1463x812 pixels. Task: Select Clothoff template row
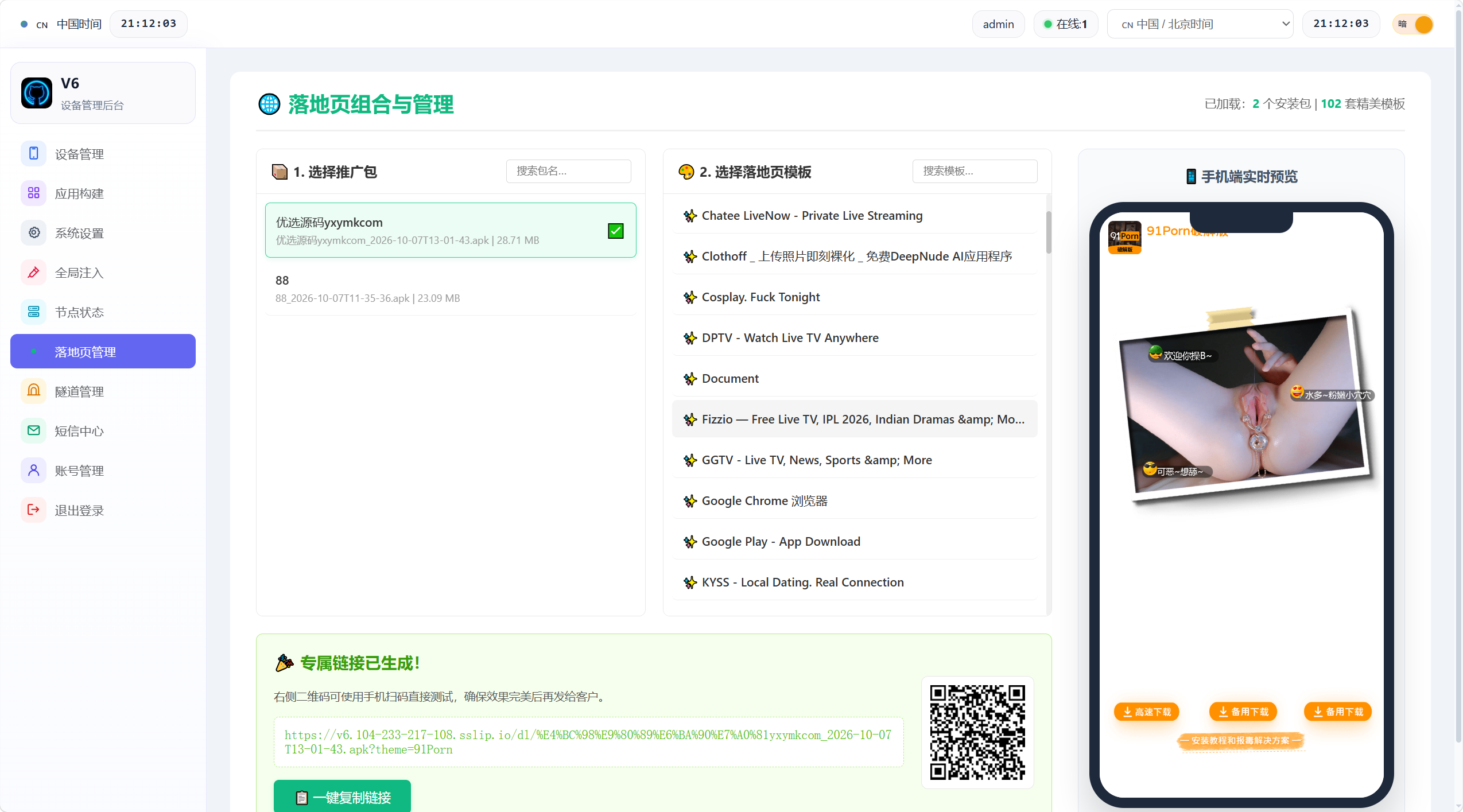click(x=855, y=257)
